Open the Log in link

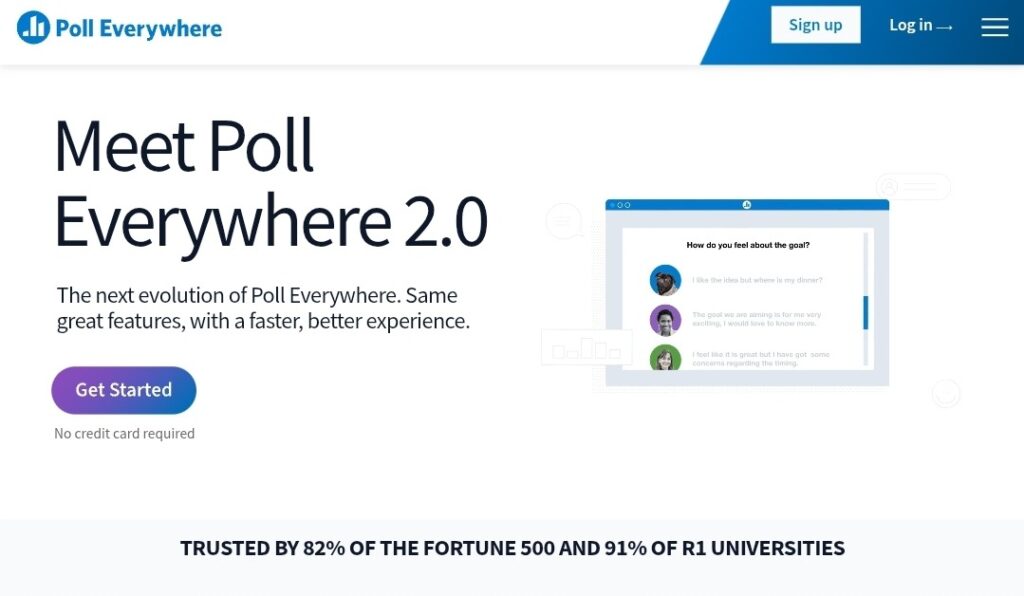click(920, 26)
